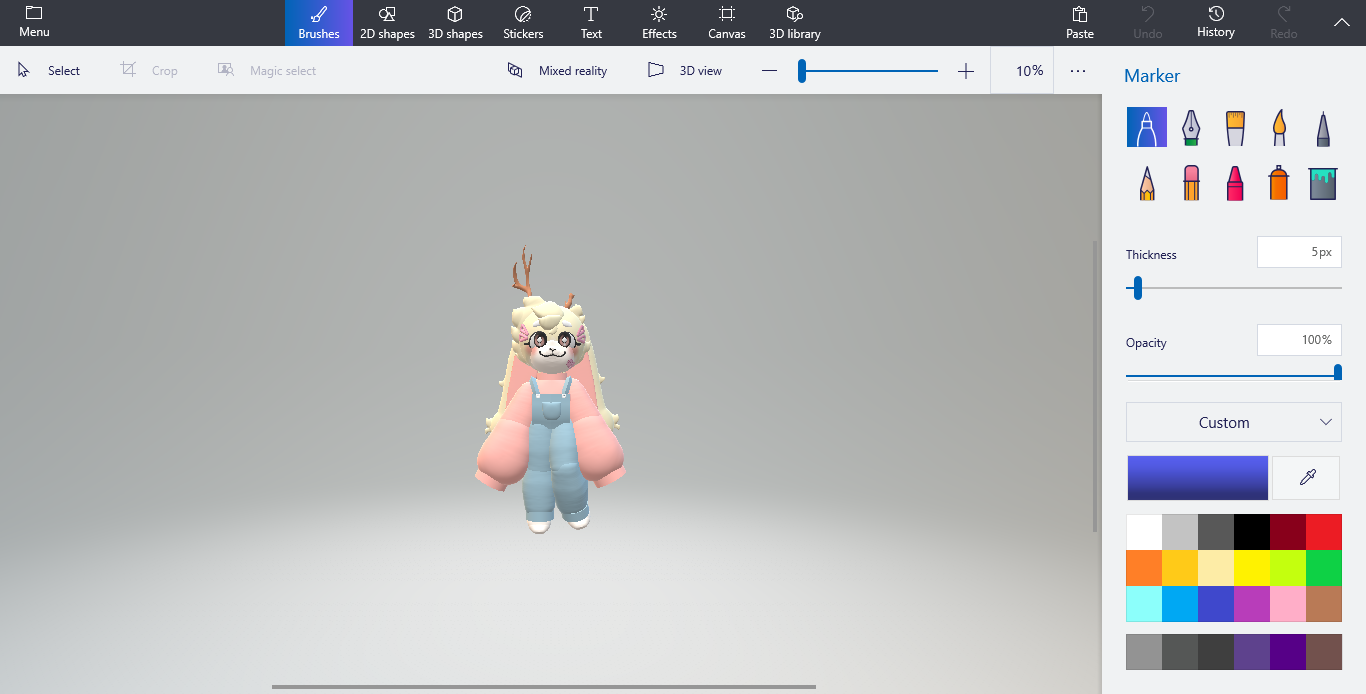
Task: Open the Canvas tab
Action: tap(727, 22)
